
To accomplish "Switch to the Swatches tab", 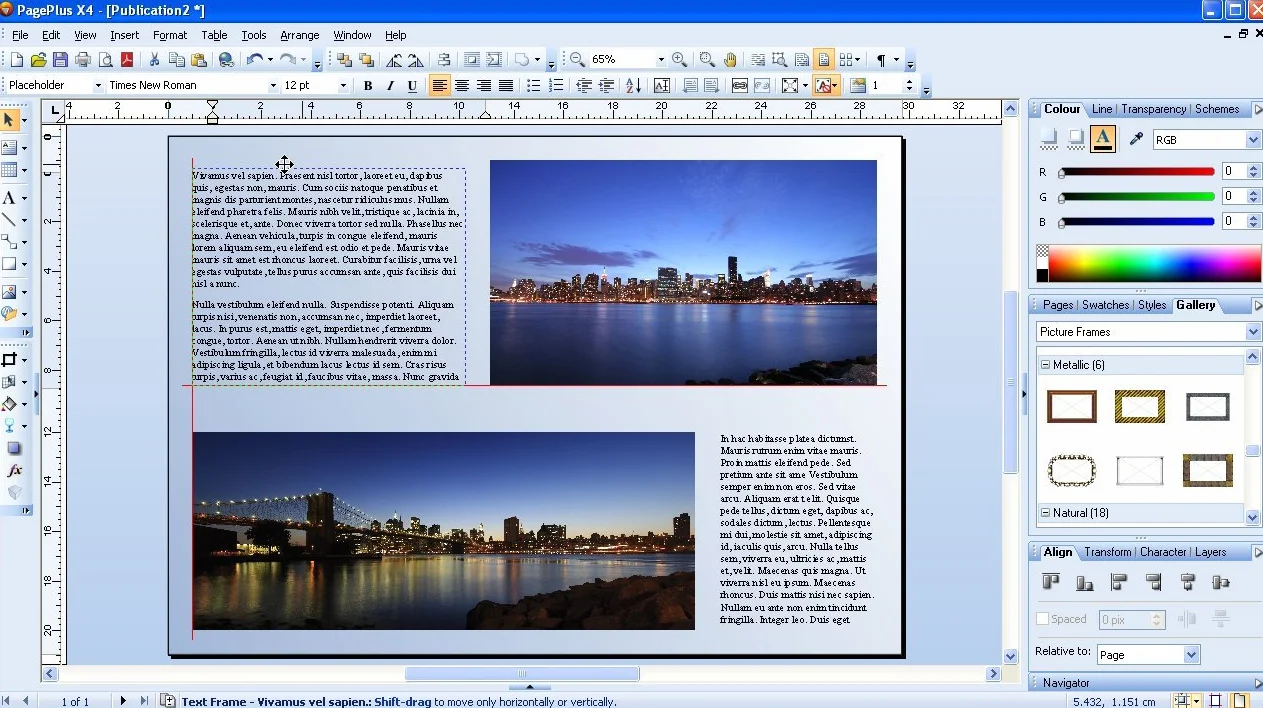I will tap(1105, 305).
